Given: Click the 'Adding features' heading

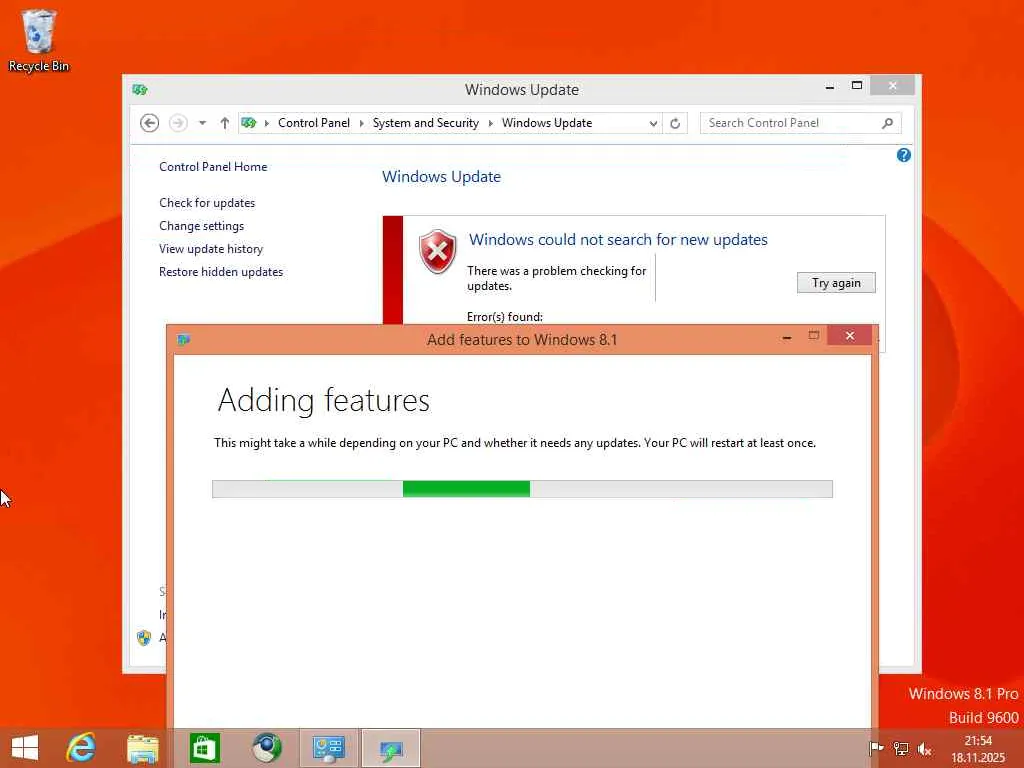Looking at the screenshot, I should 324,400.
